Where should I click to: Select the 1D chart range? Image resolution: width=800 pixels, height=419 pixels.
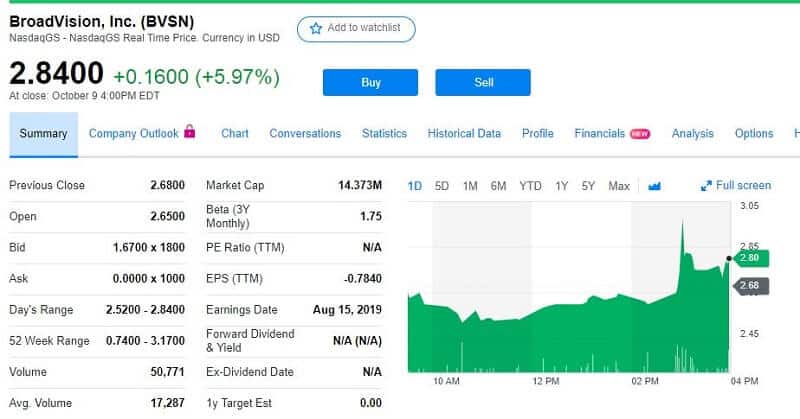click(x=415, y=186)
